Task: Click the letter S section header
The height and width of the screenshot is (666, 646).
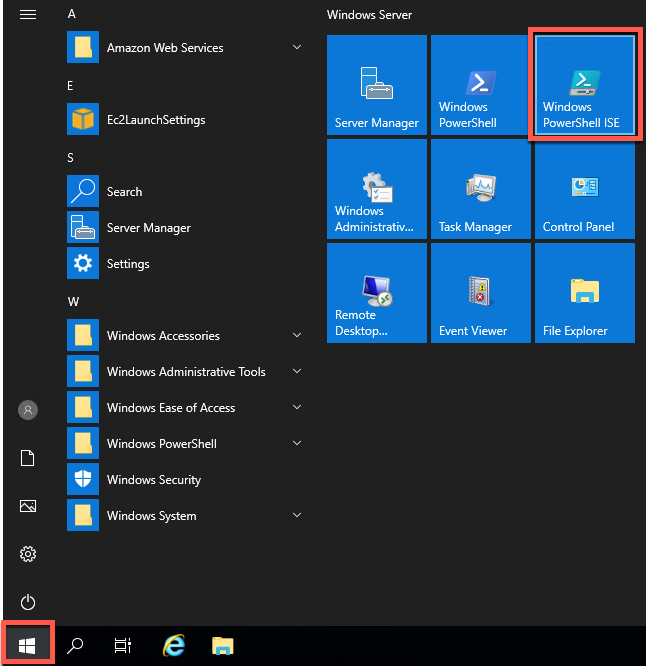Action: coord(71,158)
